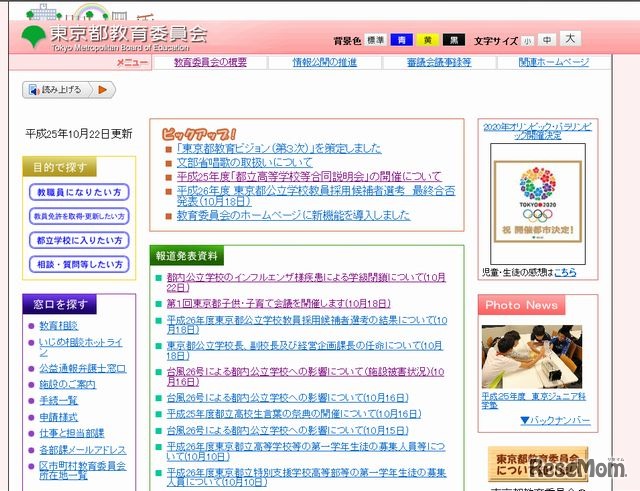640x491 pixels.
Task: Open 区市町村教育委員会所在地一覧 link
Action: [82, 471]
